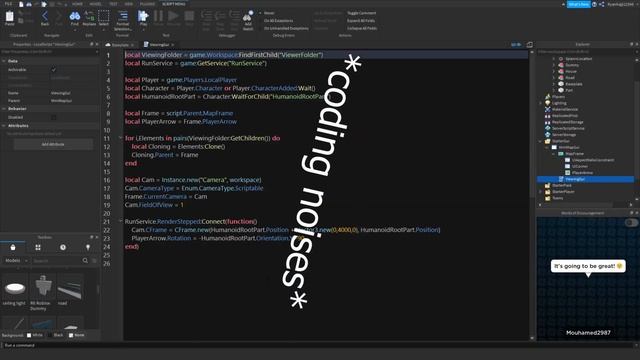Click the Select tool in the Edit group
640x360 pixels.
[104, 18]
